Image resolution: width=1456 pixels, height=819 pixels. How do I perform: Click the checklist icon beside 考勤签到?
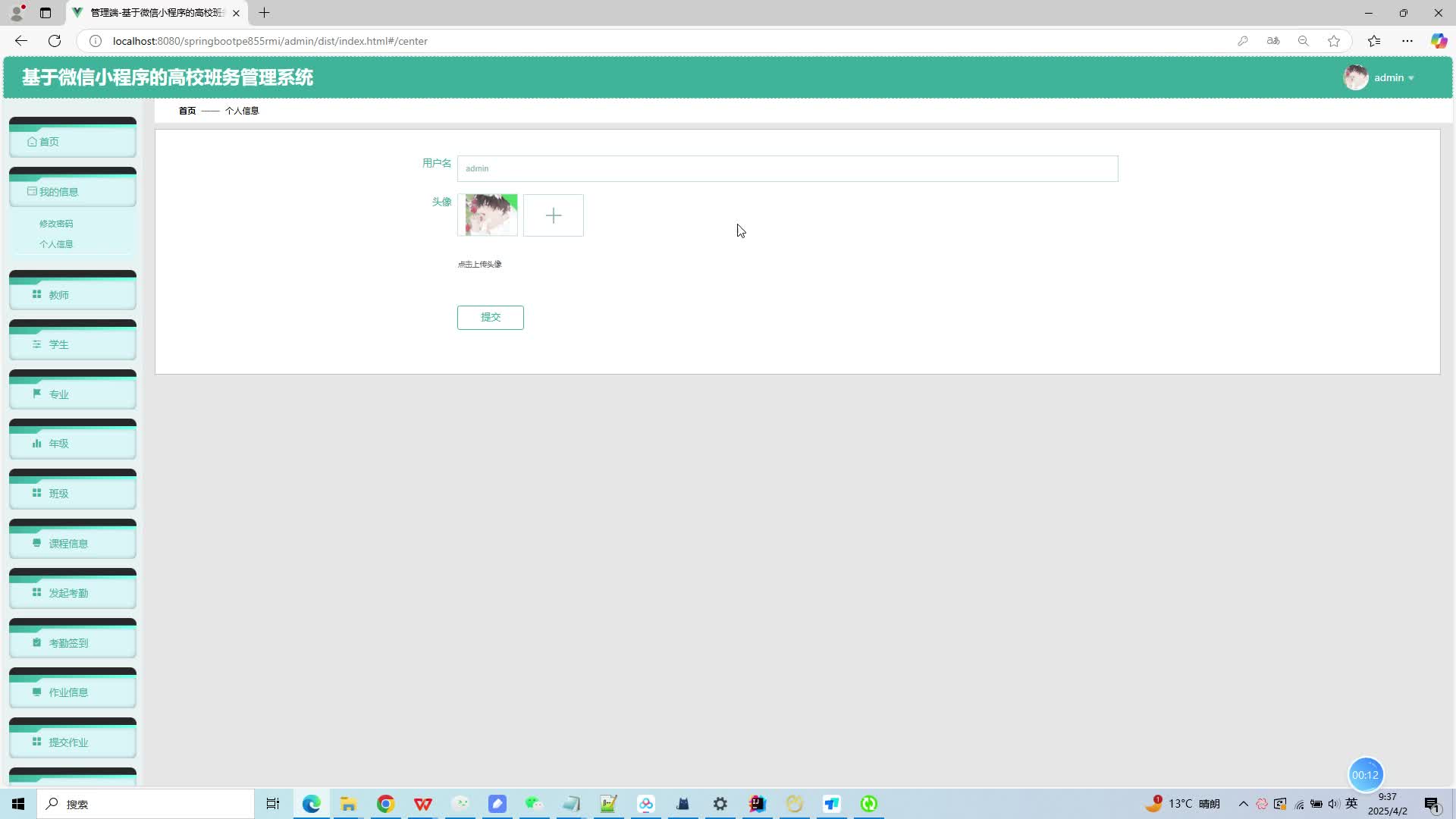coord(36,642)
